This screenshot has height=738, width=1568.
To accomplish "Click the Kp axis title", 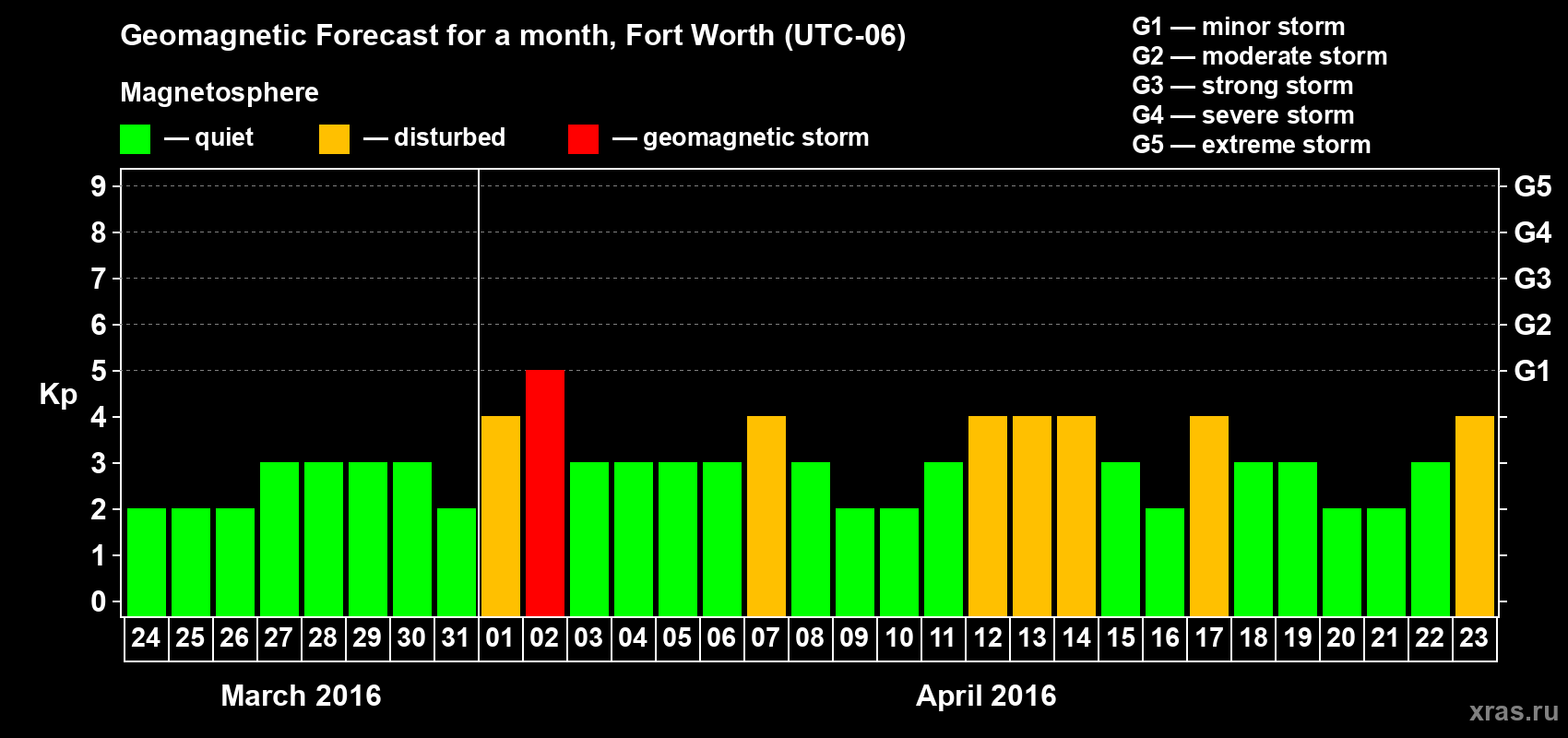I will (58, 395).
